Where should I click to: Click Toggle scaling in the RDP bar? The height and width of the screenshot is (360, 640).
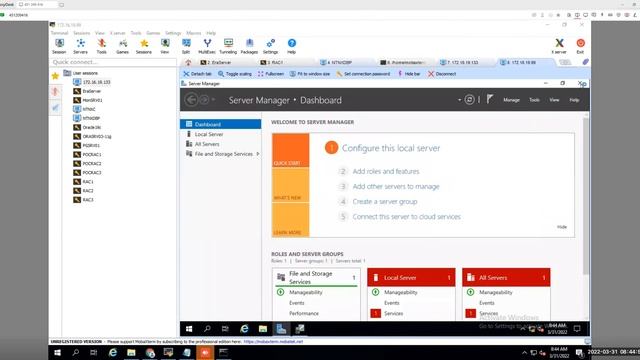(235, 74)
